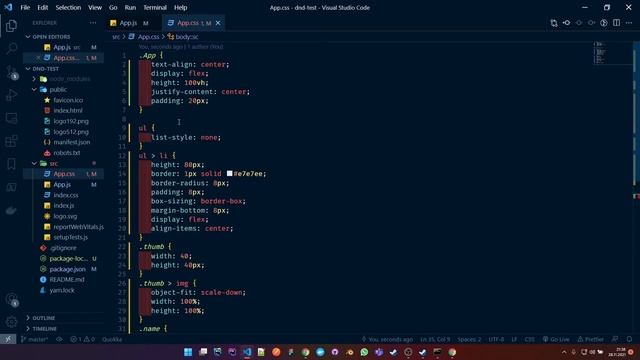Viewport: 640px width, 360px height.
Task: Open Explorer panel more actions ellipsis
Action: pos(93,23)
